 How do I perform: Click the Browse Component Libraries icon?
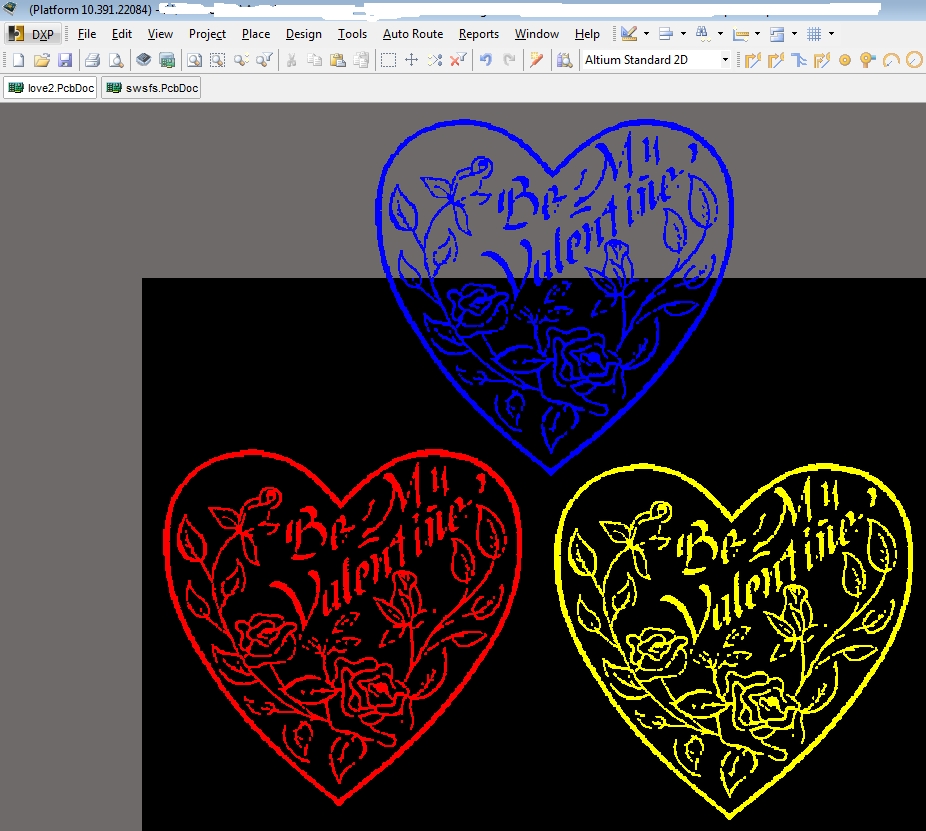(564, 60)
